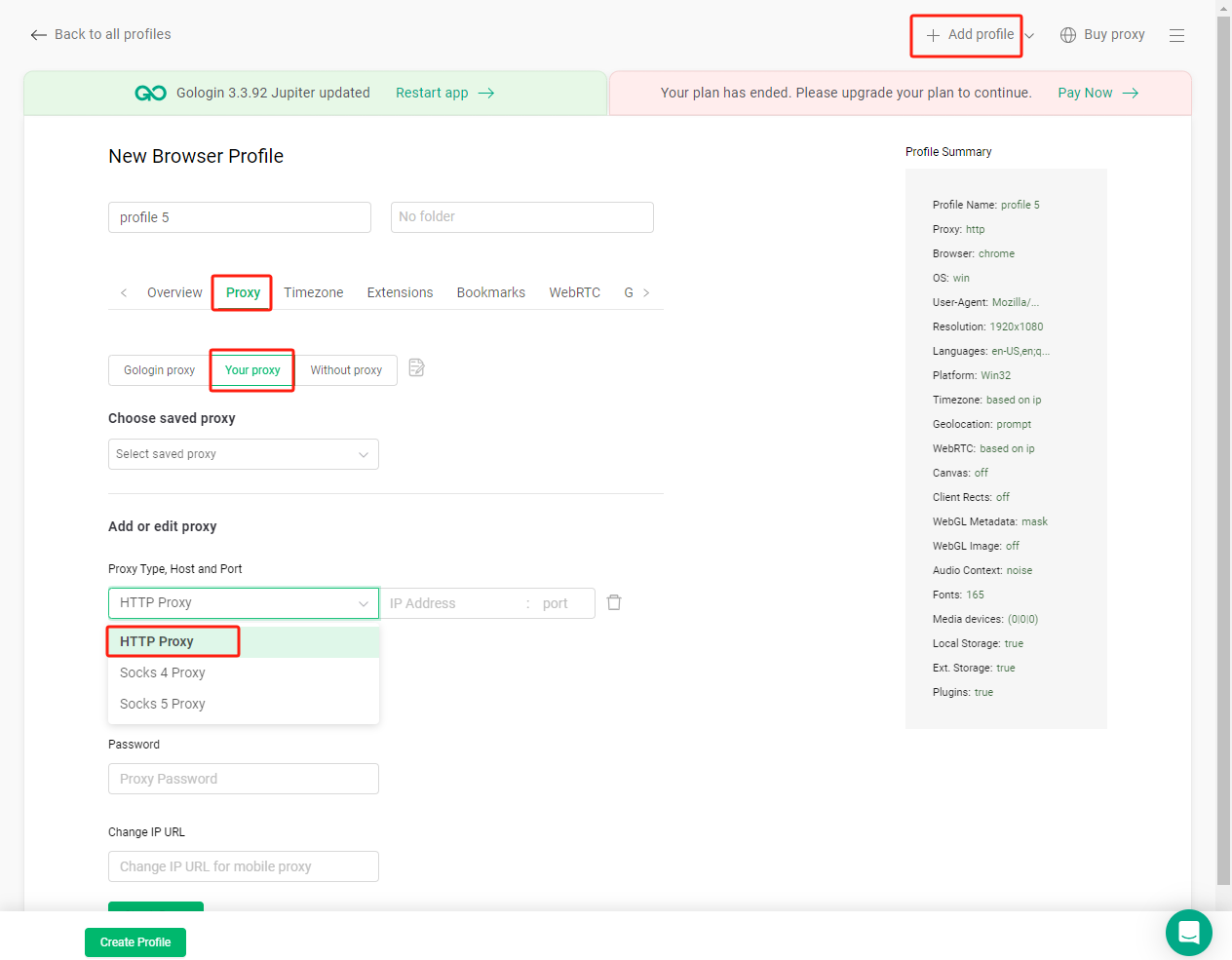This screenshot has width=1232, height=960.
Task: Switch to the Timezone tab
Action: (313, 292)
